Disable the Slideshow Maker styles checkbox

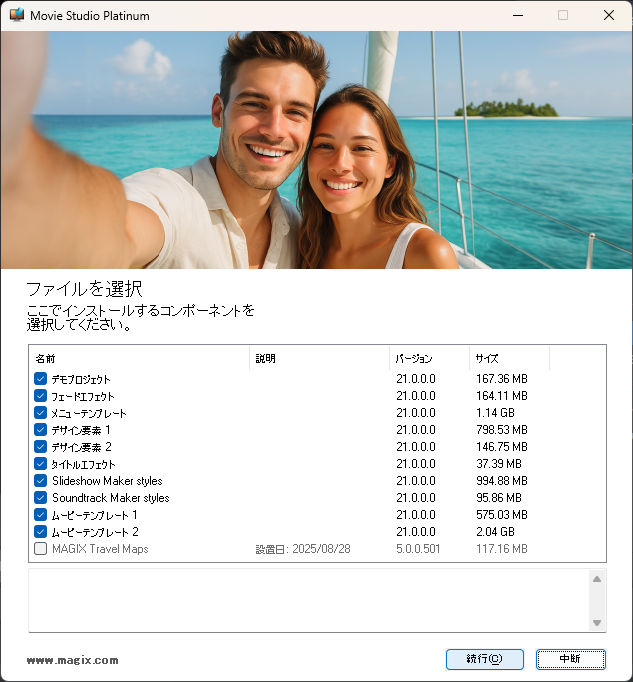(40, 481)
